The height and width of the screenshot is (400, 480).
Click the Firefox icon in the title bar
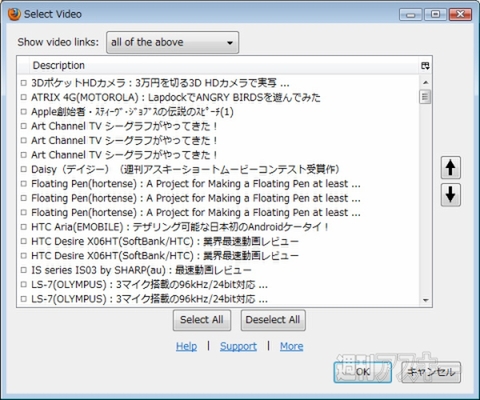14,14
